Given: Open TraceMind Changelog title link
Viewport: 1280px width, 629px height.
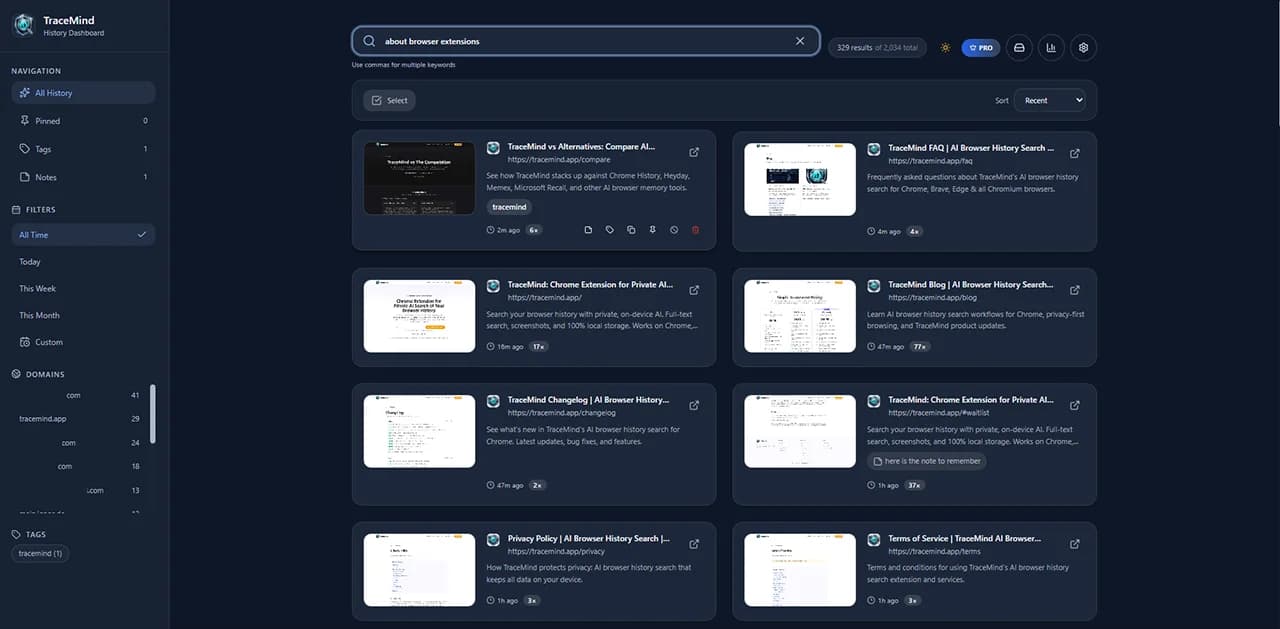Looking at the screenshot, I should pyautogui.click(x=589, y=400).
